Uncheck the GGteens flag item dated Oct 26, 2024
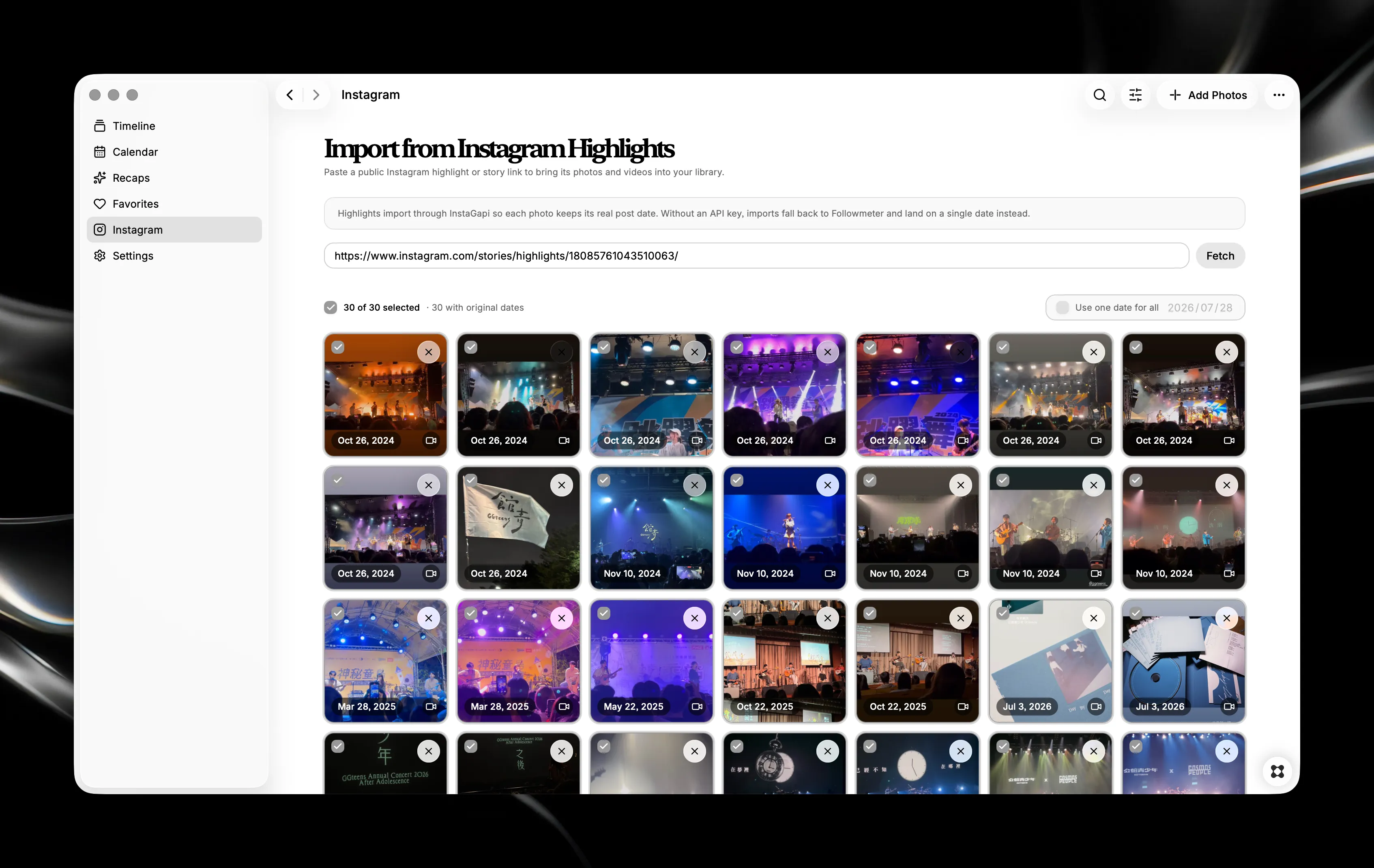Screen dimensions: 1374x868 tap(471, 481)
